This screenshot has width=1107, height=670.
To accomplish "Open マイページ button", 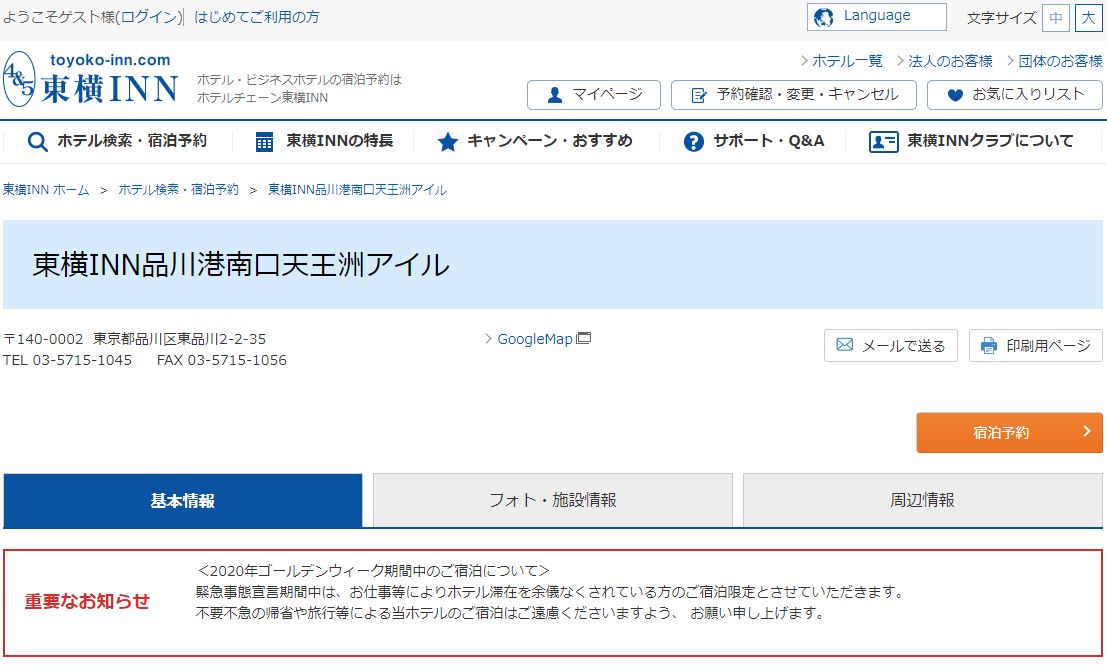I will pos(594,95).
